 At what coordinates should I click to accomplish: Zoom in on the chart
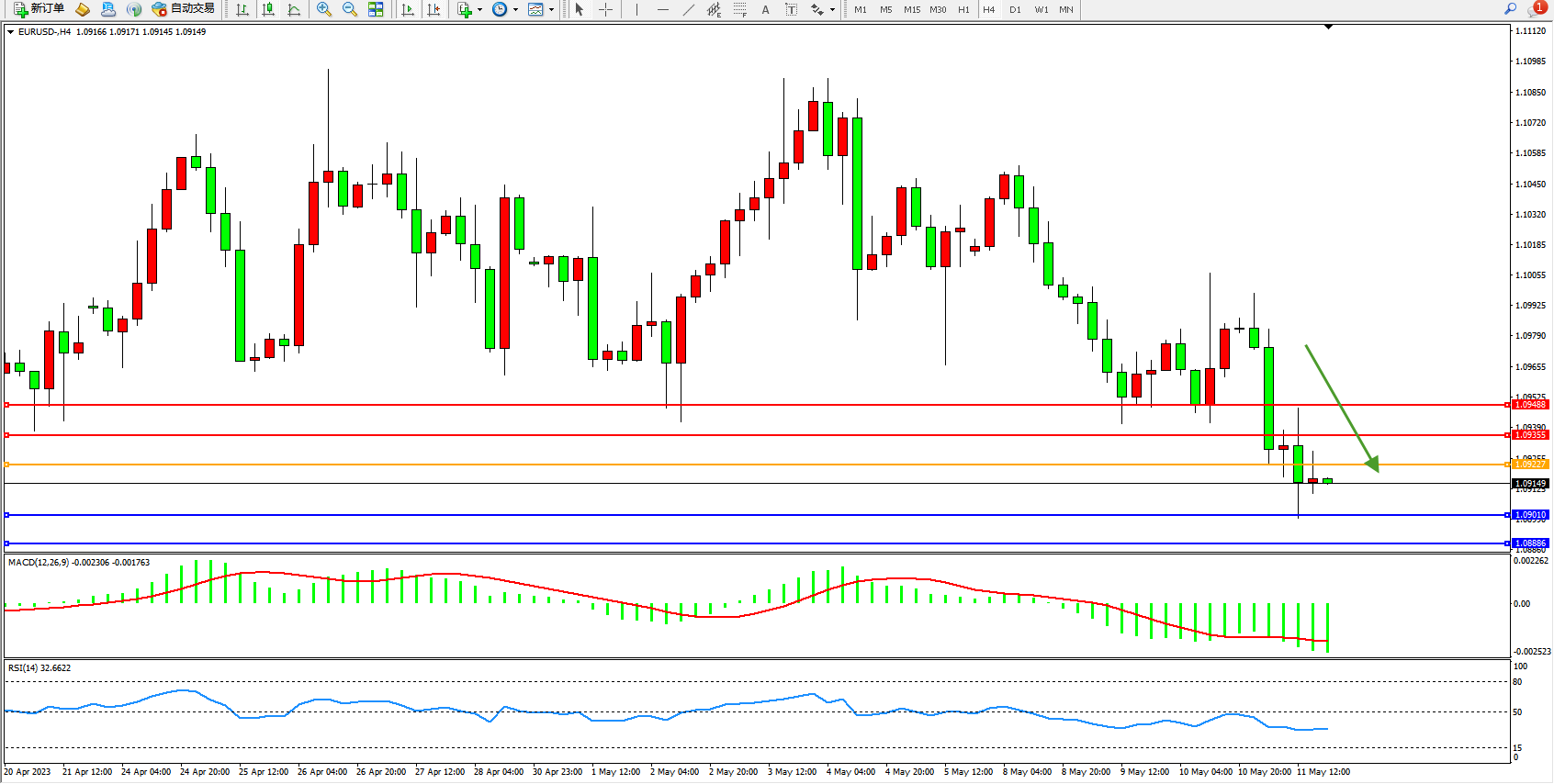click(x=324, y=9)
